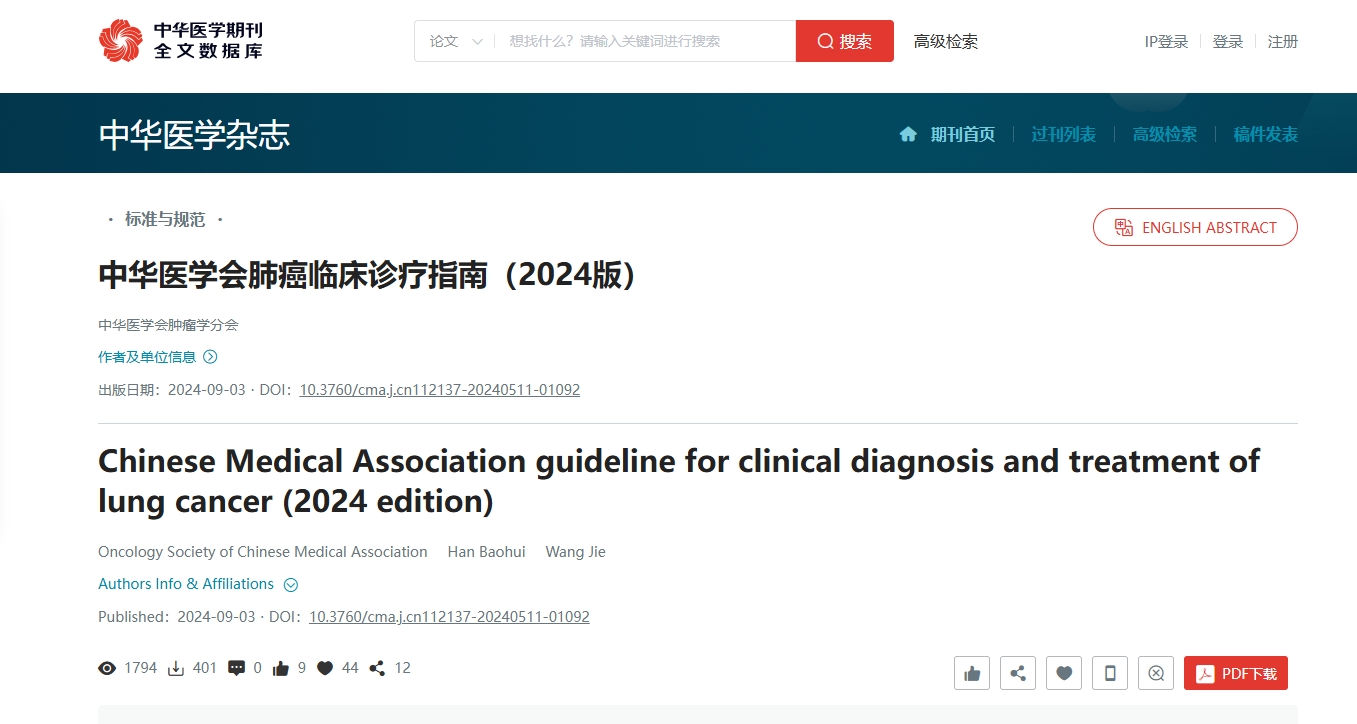Click the comment count icon beside 0
Screen dimensions: 1357x724
[236, 668]
